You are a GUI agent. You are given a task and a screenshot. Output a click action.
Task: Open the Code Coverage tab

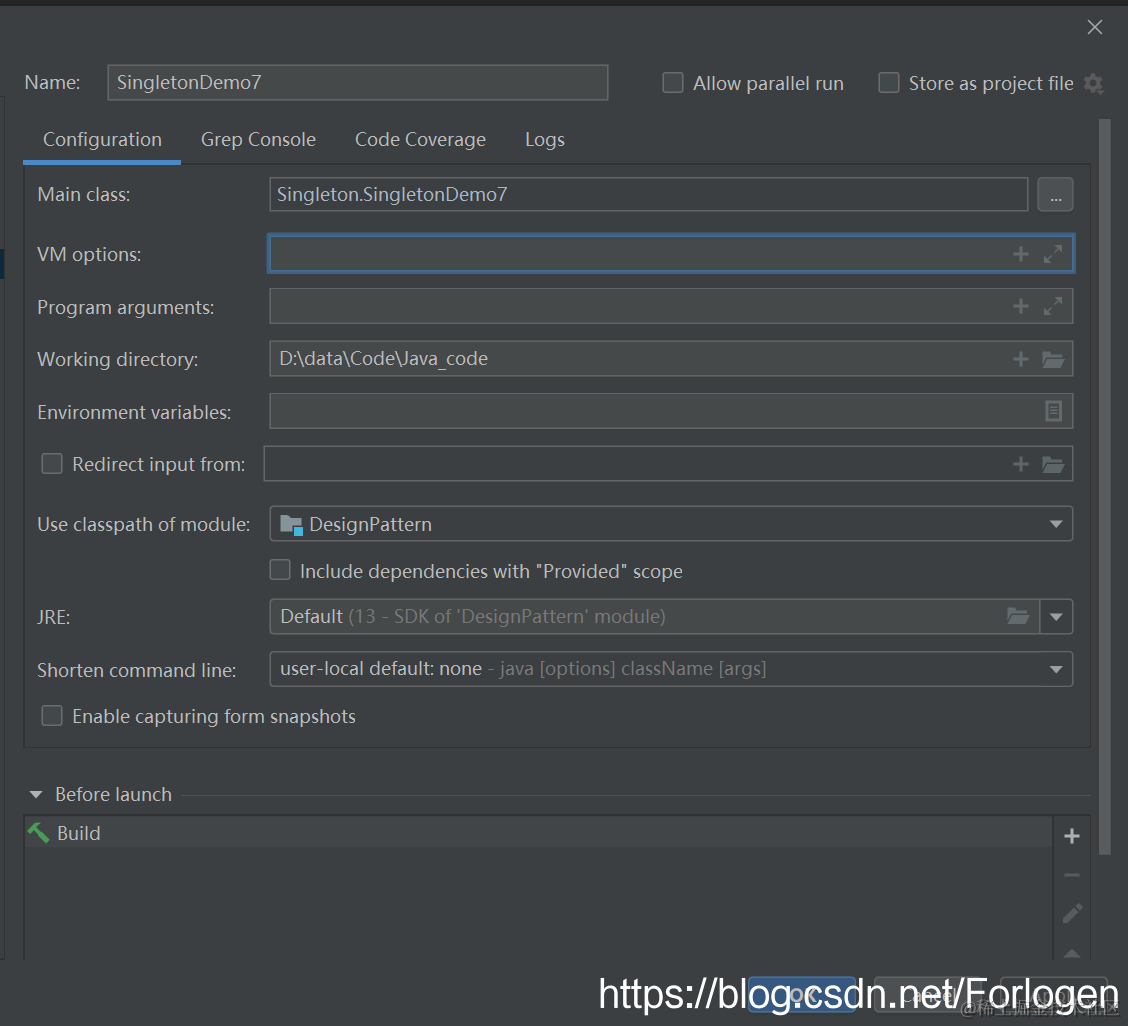tap(420, 140)
